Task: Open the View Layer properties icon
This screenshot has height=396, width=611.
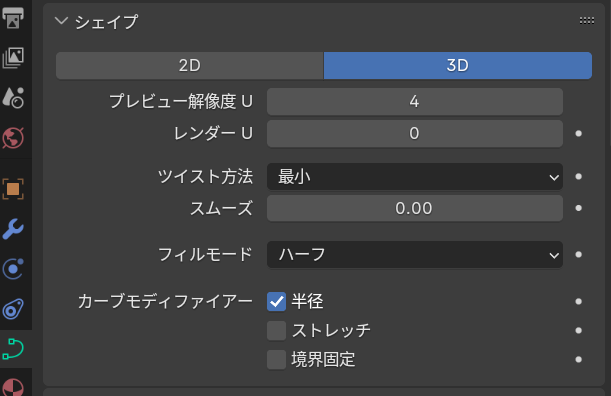Action: 13,58
